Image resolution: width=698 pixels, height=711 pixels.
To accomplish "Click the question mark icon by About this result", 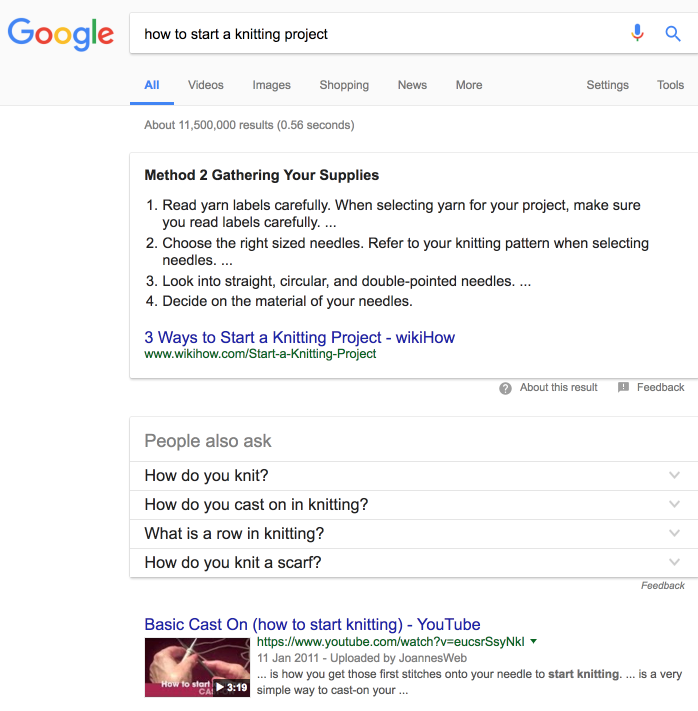I will (x=505, y=388).
